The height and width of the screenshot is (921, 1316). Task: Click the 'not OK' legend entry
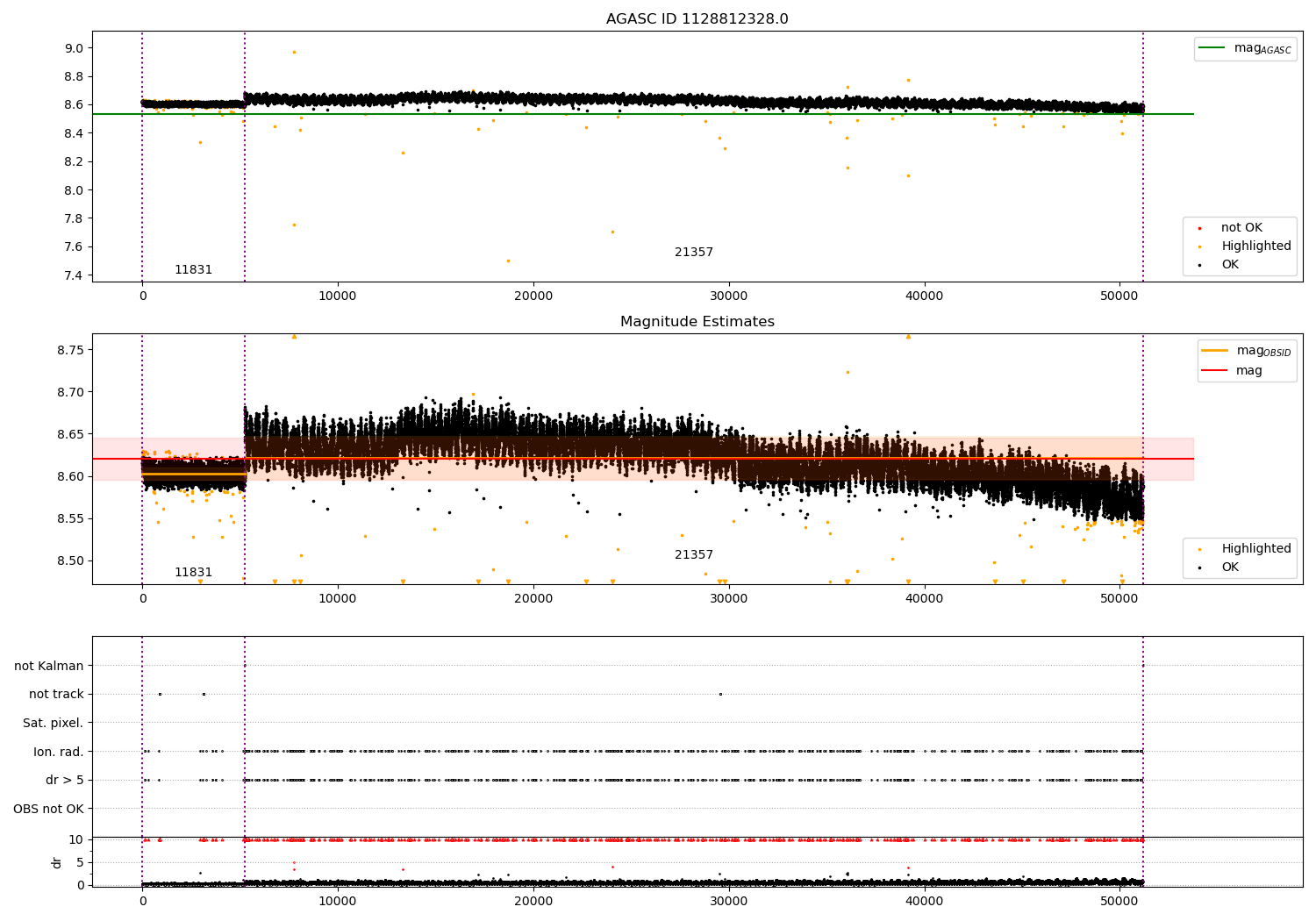pyautogui.click(x=1241, y=228)
